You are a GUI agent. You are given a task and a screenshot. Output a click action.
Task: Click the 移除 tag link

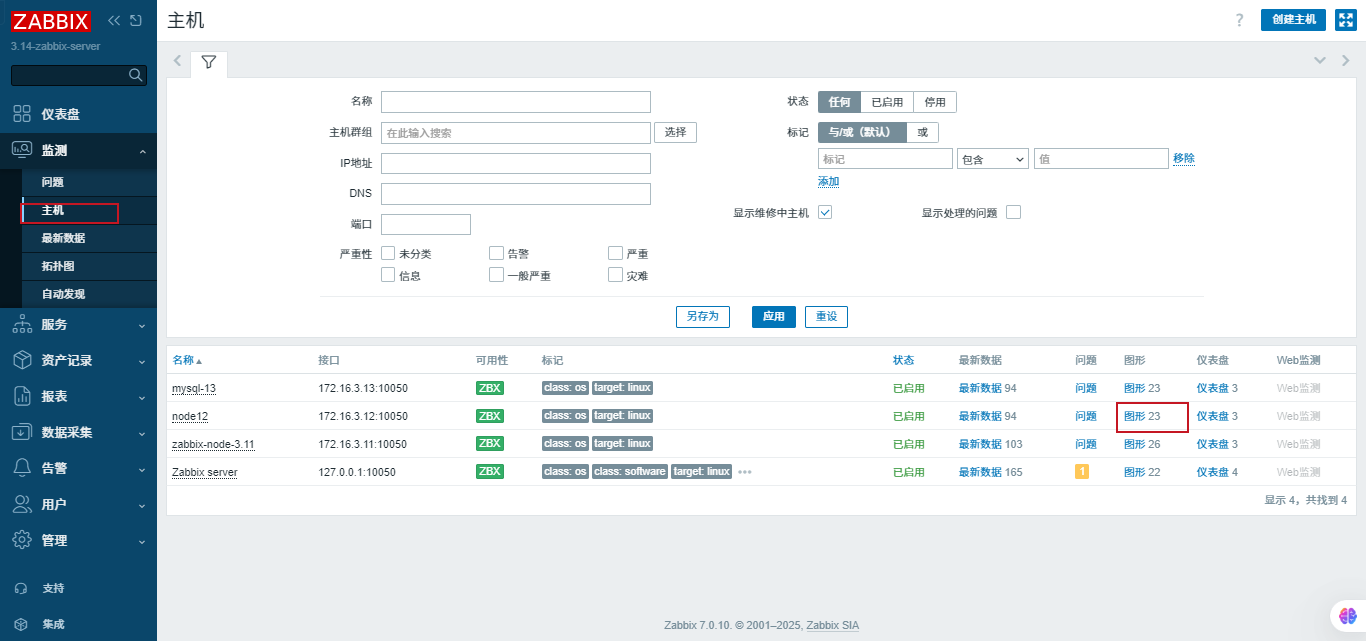point(1184,158)
